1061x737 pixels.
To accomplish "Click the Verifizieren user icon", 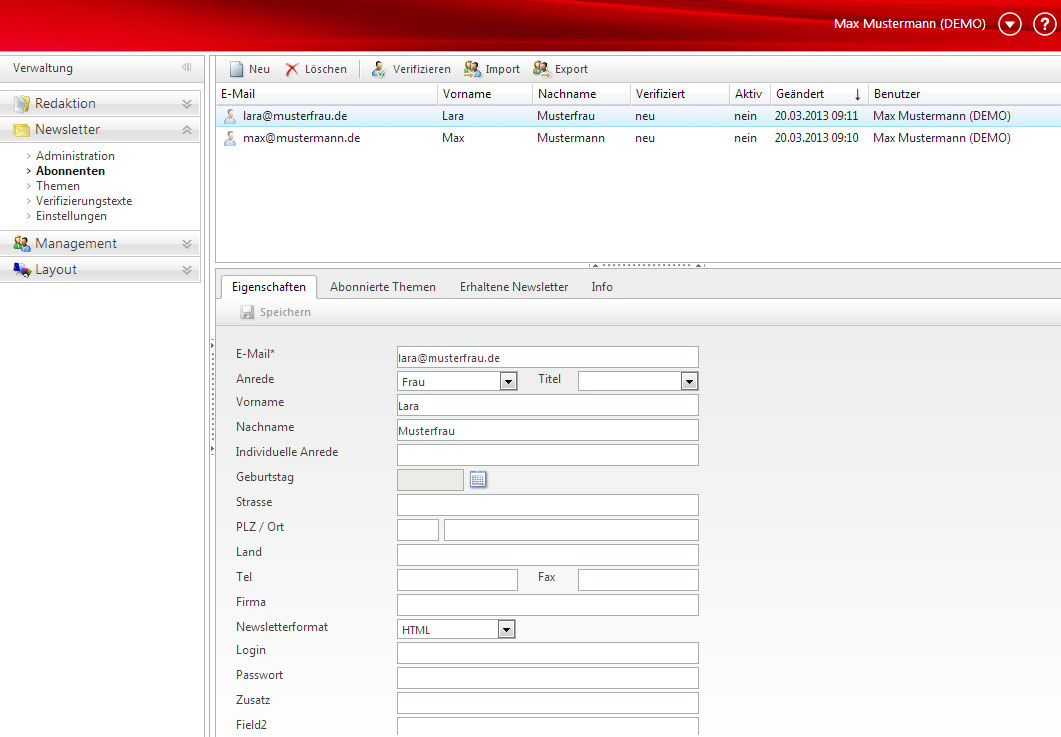I will tap(379, 69).
